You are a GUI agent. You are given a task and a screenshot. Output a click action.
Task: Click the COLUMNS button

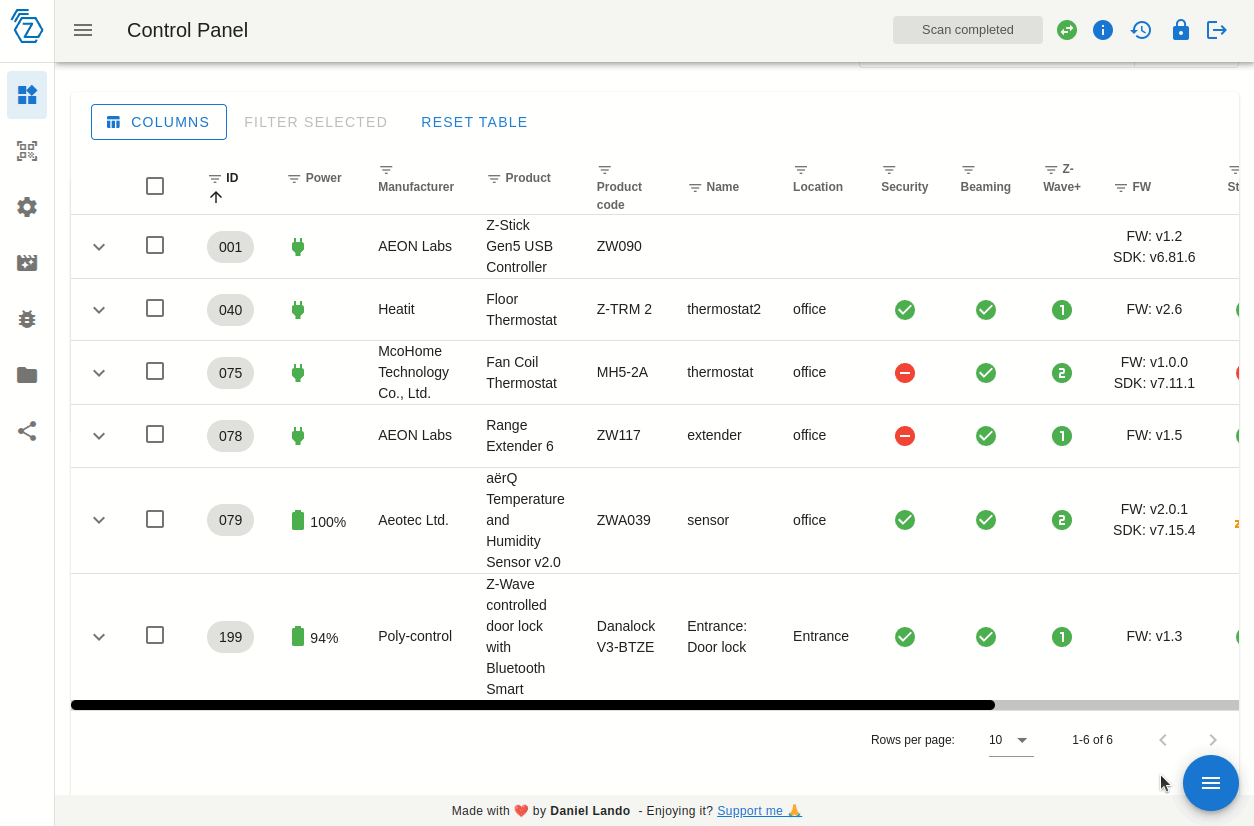(x=159, y=122)
